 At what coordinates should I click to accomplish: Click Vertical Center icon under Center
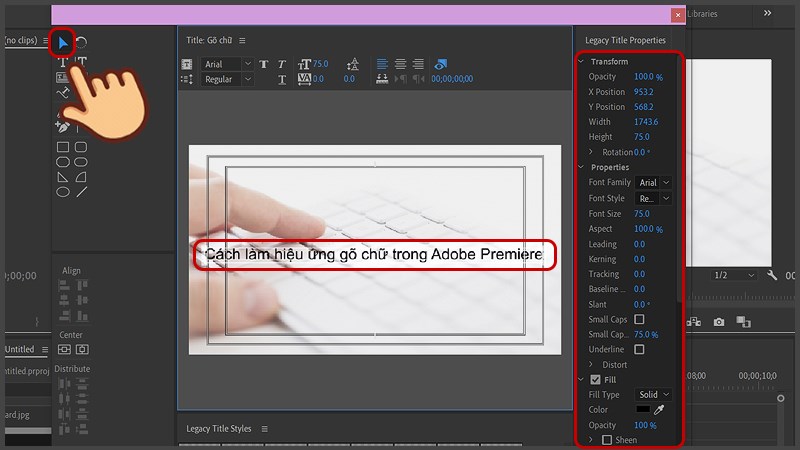click(x=64, y=349)
